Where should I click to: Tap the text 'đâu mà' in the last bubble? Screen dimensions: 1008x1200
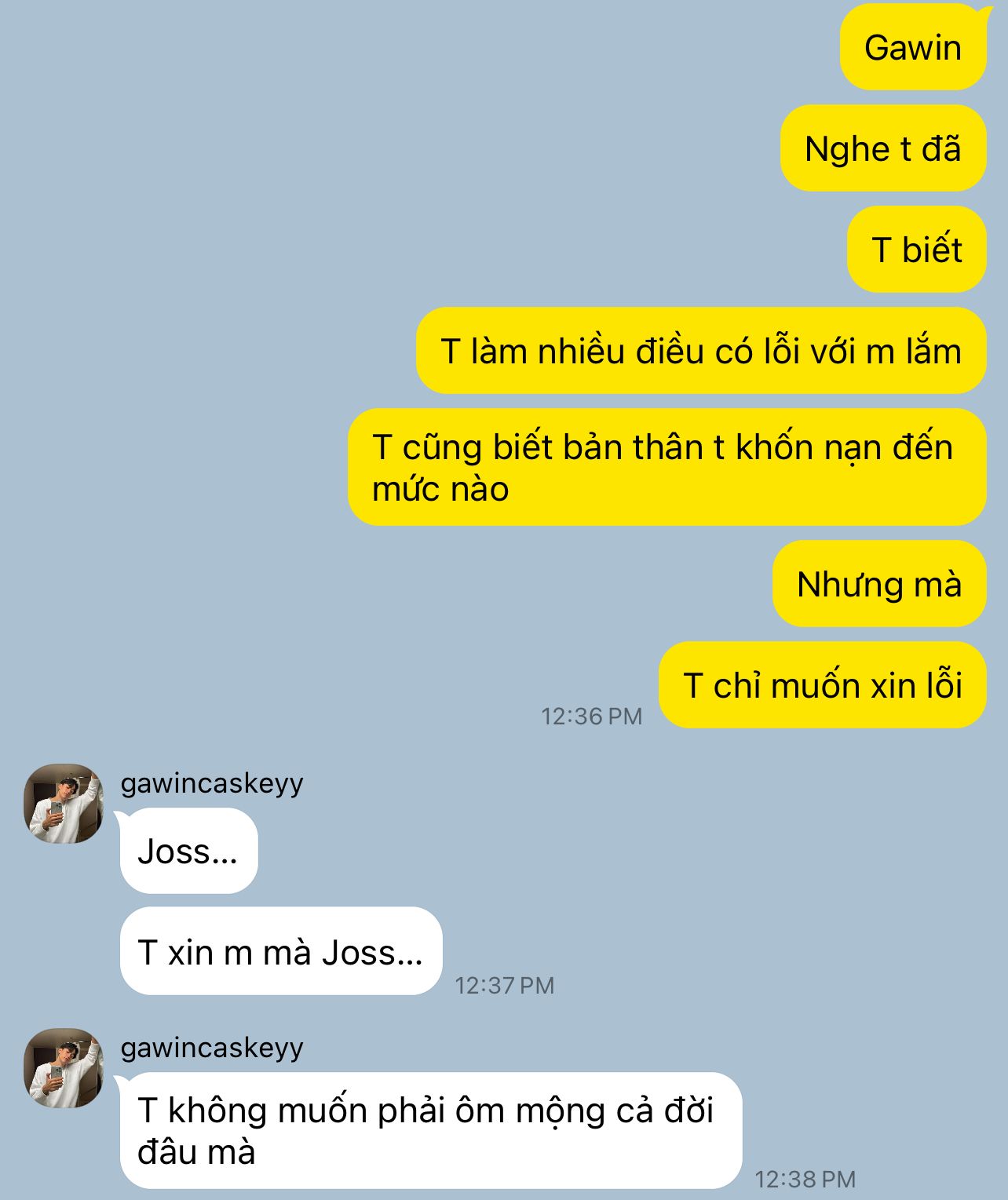(196, 1152)
